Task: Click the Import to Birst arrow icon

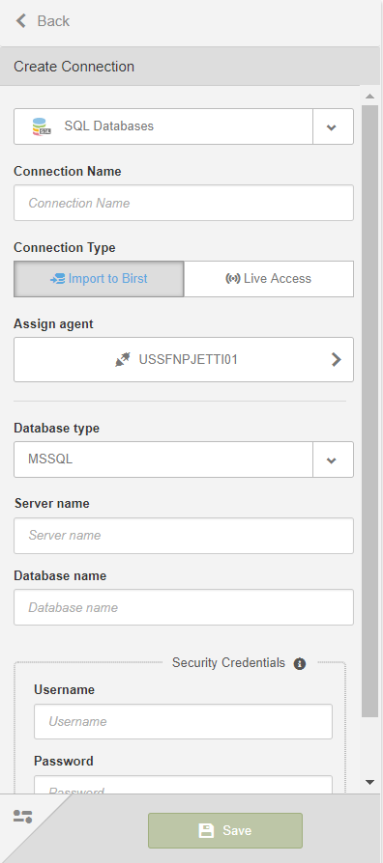Action: point(58,279)
